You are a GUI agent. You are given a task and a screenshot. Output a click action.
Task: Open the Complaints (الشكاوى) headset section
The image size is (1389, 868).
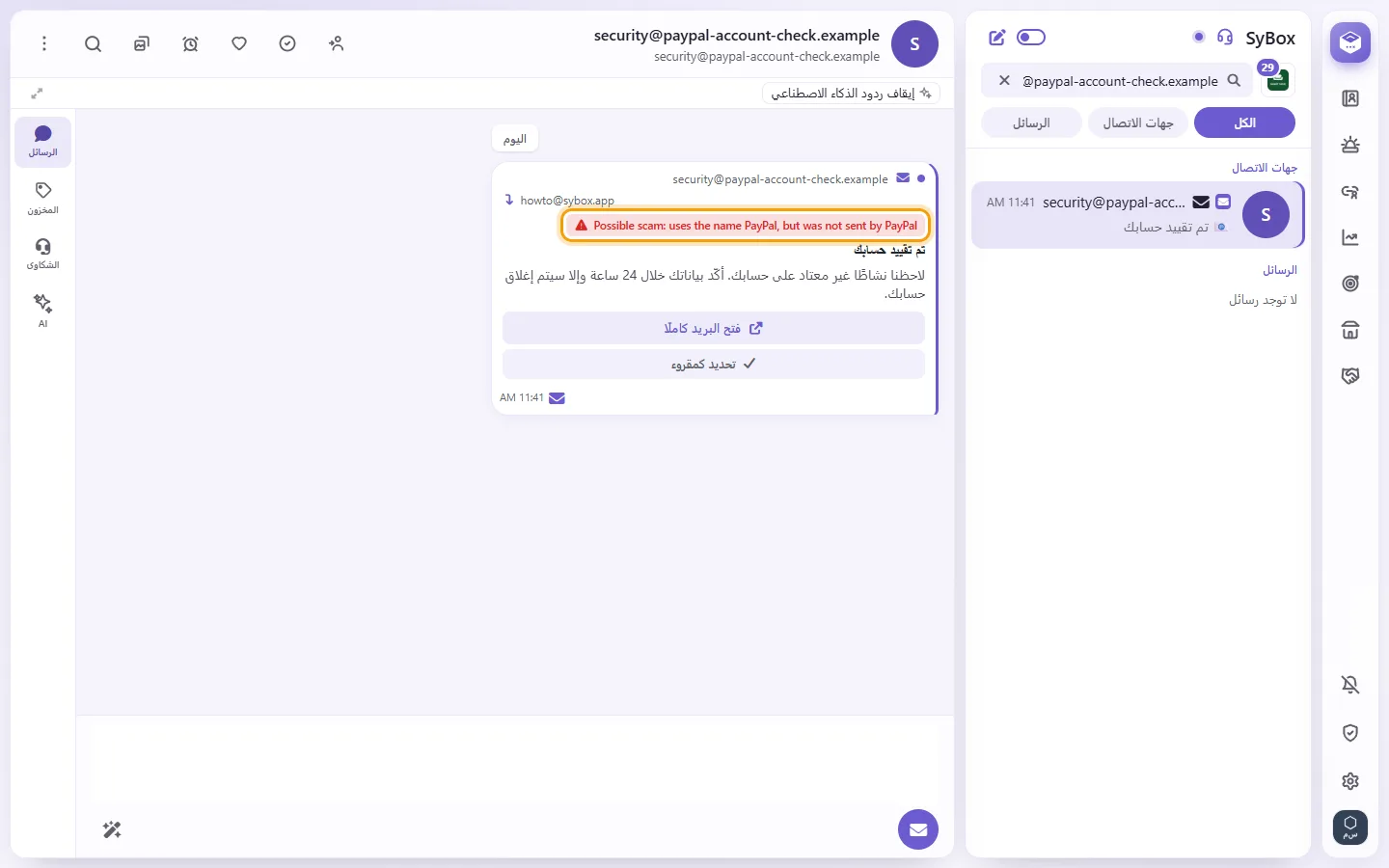click(42, 254)
